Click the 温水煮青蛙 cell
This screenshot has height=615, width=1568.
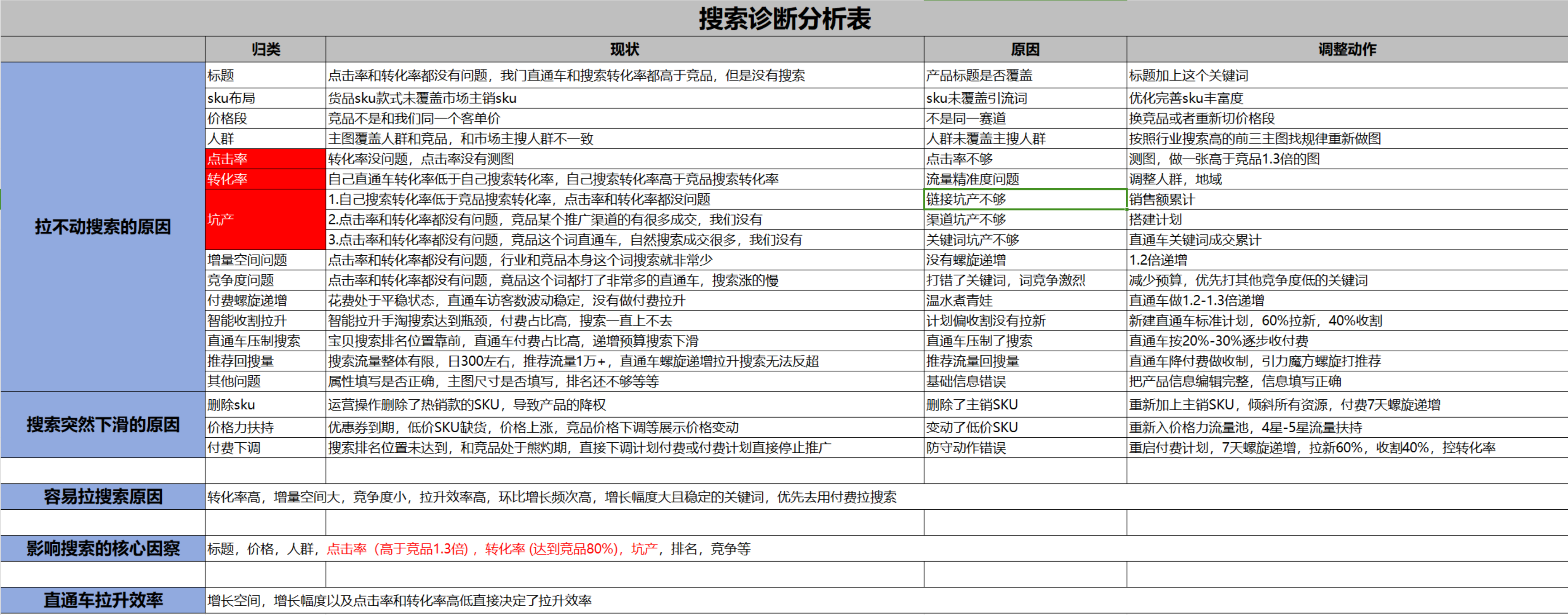click(x=1025, y=299)
